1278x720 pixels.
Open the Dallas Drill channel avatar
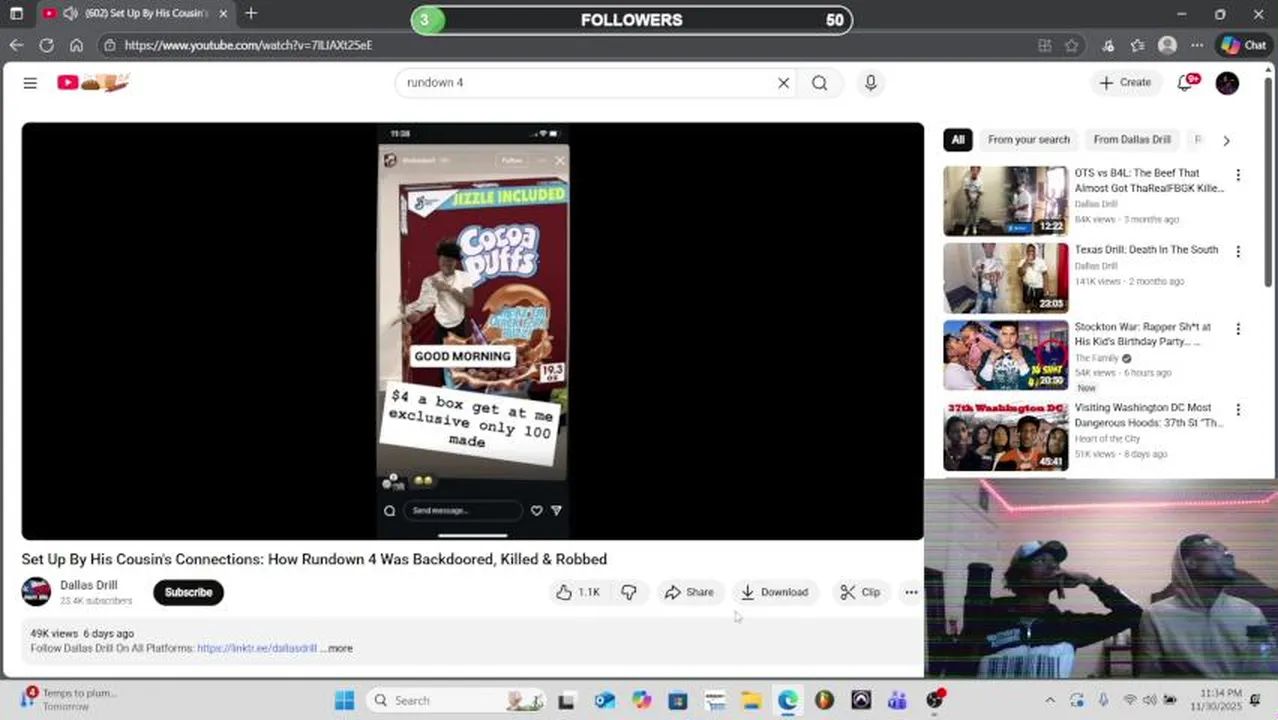(36, 592)
